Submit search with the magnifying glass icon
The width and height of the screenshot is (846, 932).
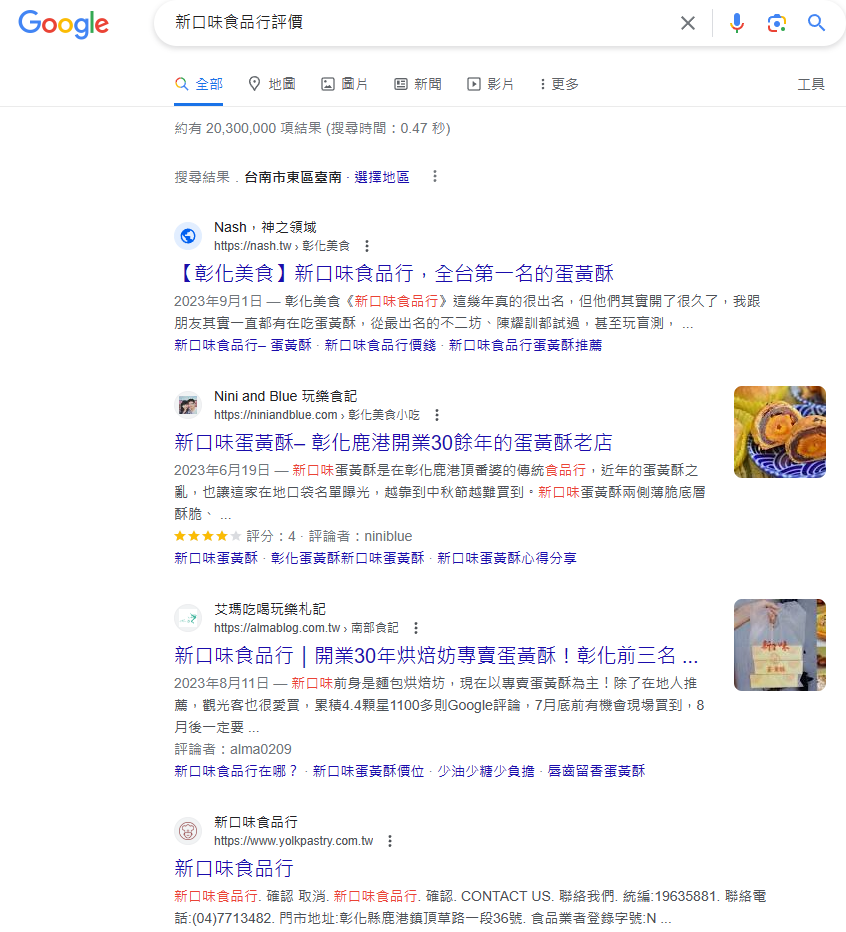click(x=816, y=23)
